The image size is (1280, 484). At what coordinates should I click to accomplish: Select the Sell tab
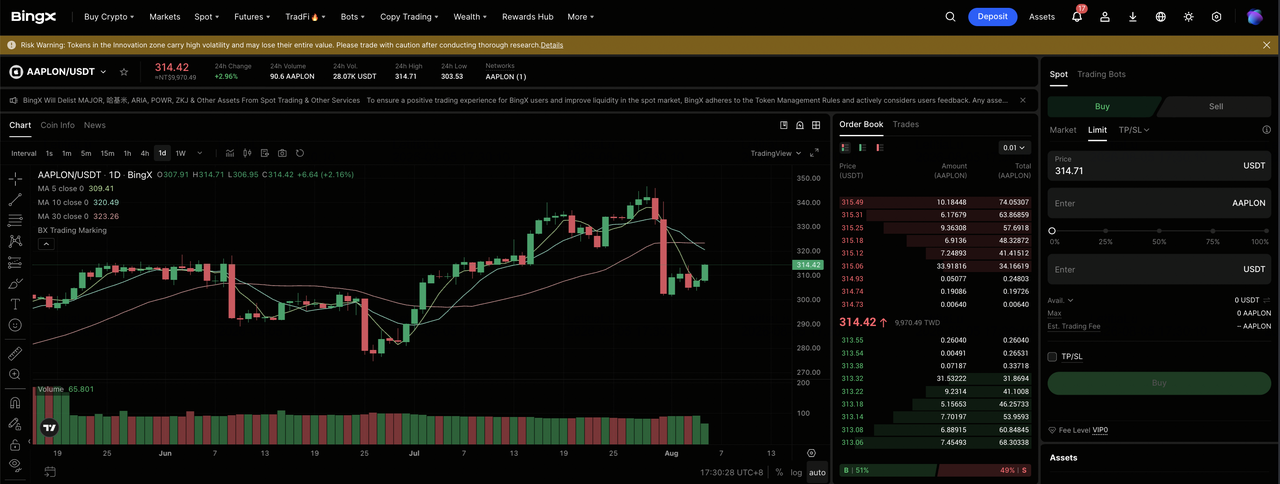click(1216, 106)
